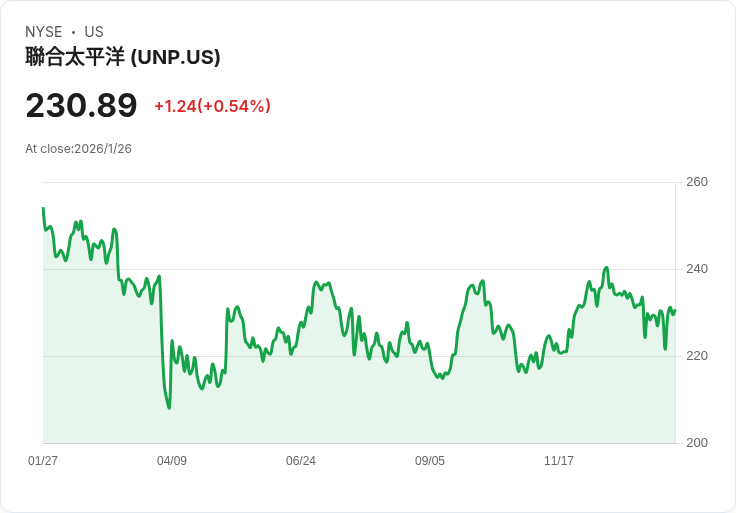Click the rightmost end of the price line
Screen dimensions: 736x513
[x=675, y=310]
